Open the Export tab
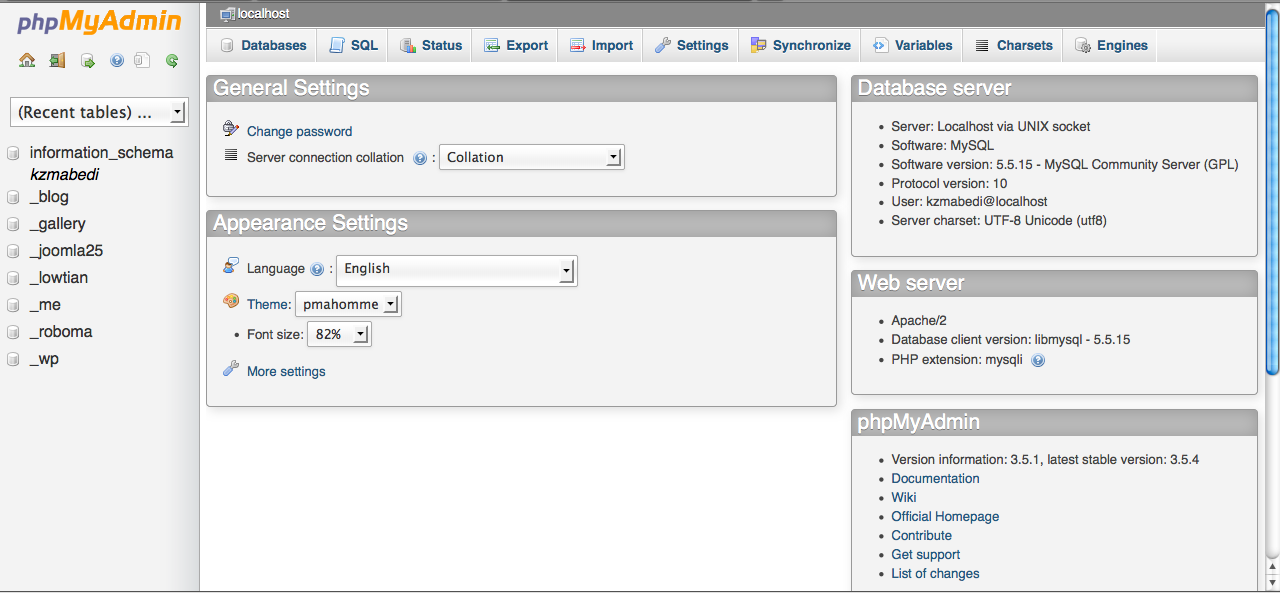 click(516, 45)
